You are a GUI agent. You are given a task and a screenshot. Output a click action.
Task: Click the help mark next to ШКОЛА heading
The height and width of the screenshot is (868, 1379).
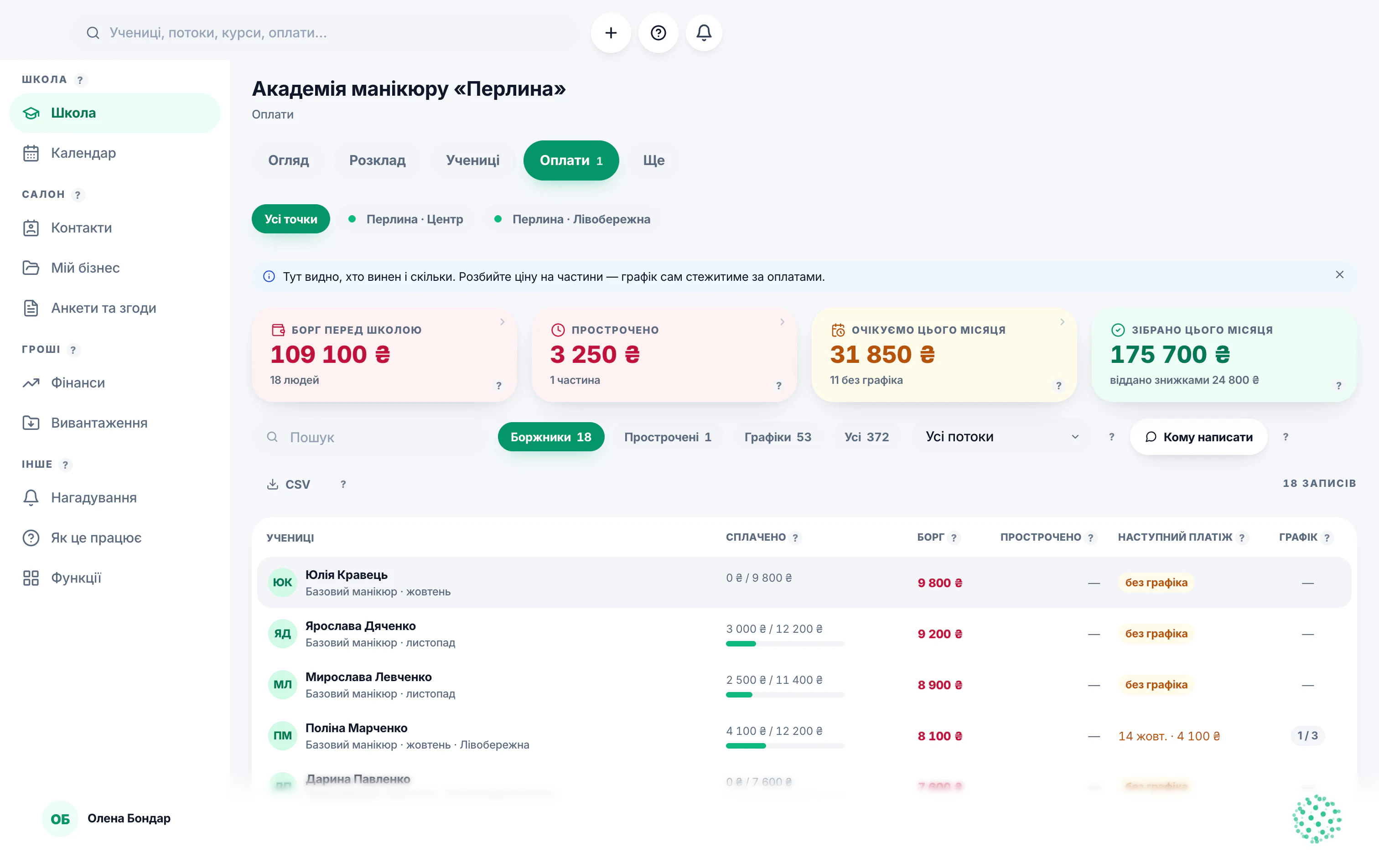click(80, 80)
